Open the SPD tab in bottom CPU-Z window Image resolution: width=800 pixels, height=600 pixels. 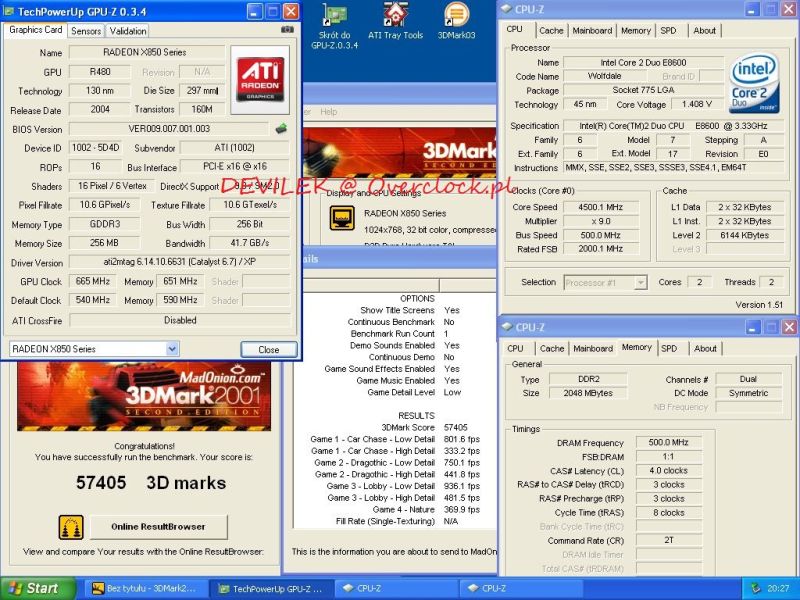(x=669, y=348)
